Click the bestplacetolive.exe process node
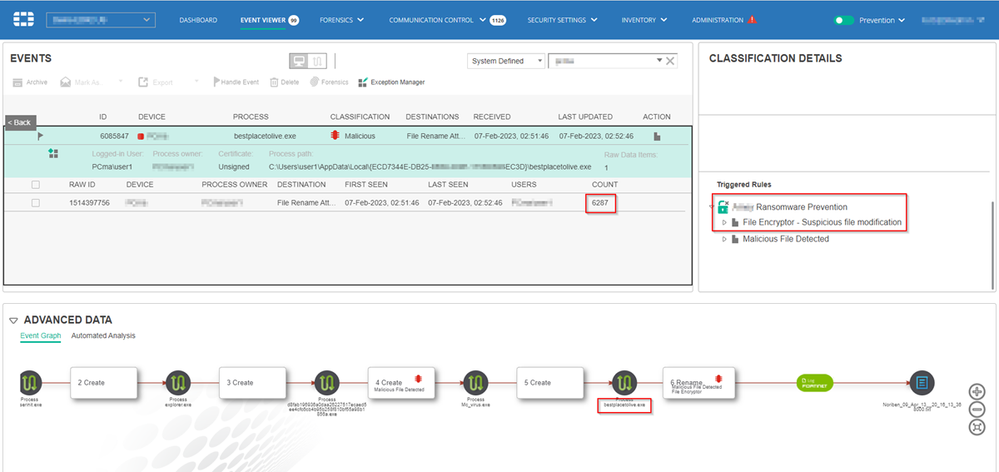This screenshot has width=999, height=472. click(x=624, y=383)
